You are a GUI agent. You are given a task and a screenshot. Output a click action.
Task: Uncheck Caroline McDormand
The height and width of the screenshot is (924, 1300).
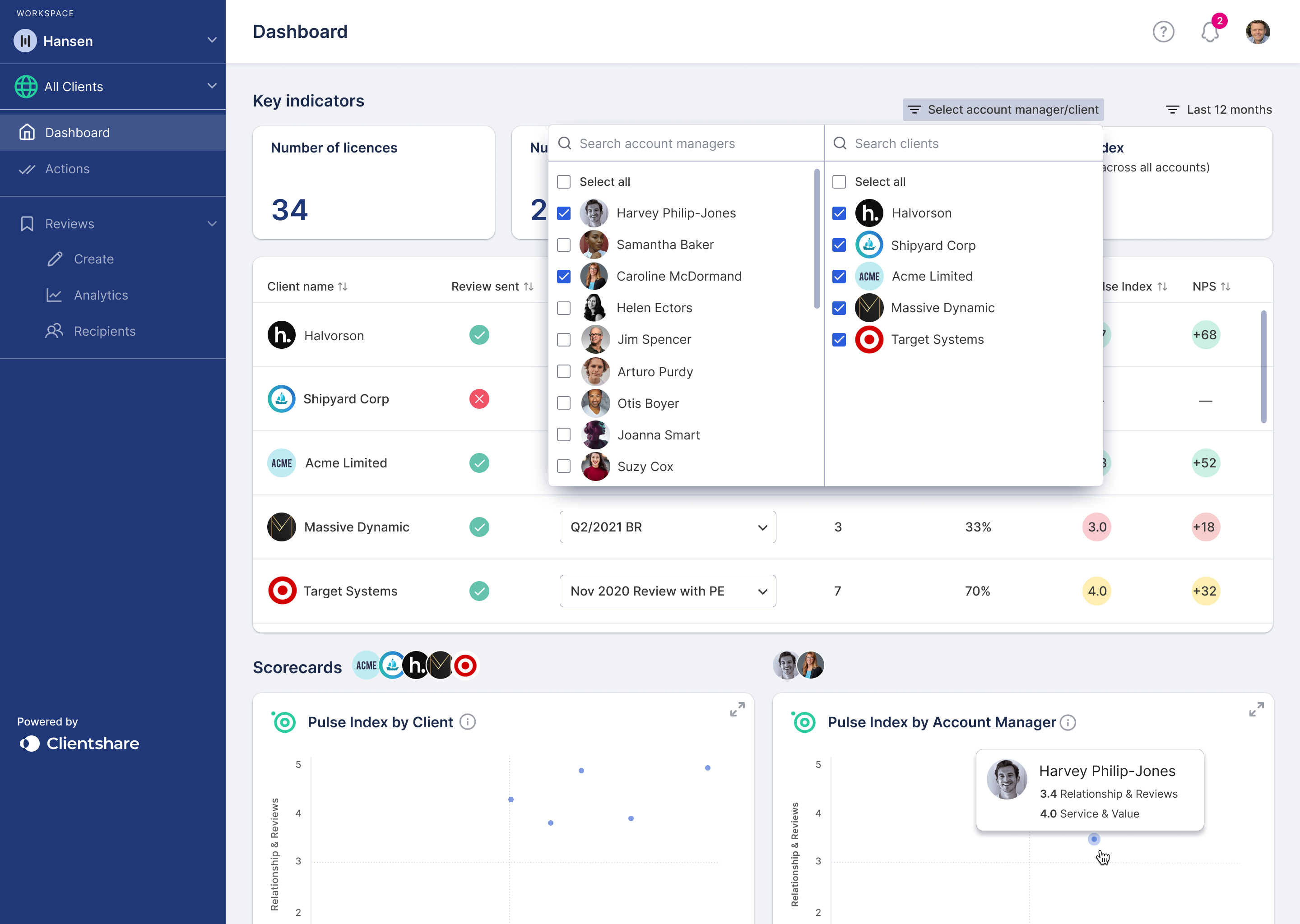point(563,276)
